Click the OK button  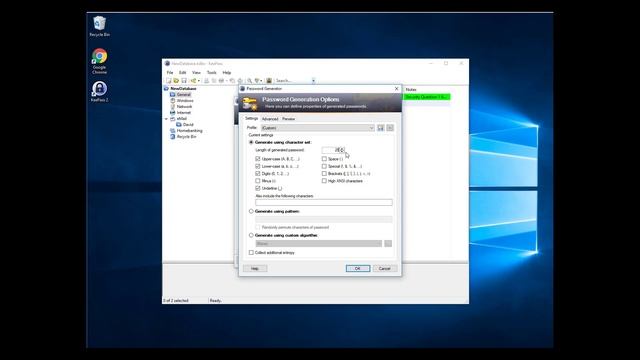pyautogui.click(x=358, y=268)
